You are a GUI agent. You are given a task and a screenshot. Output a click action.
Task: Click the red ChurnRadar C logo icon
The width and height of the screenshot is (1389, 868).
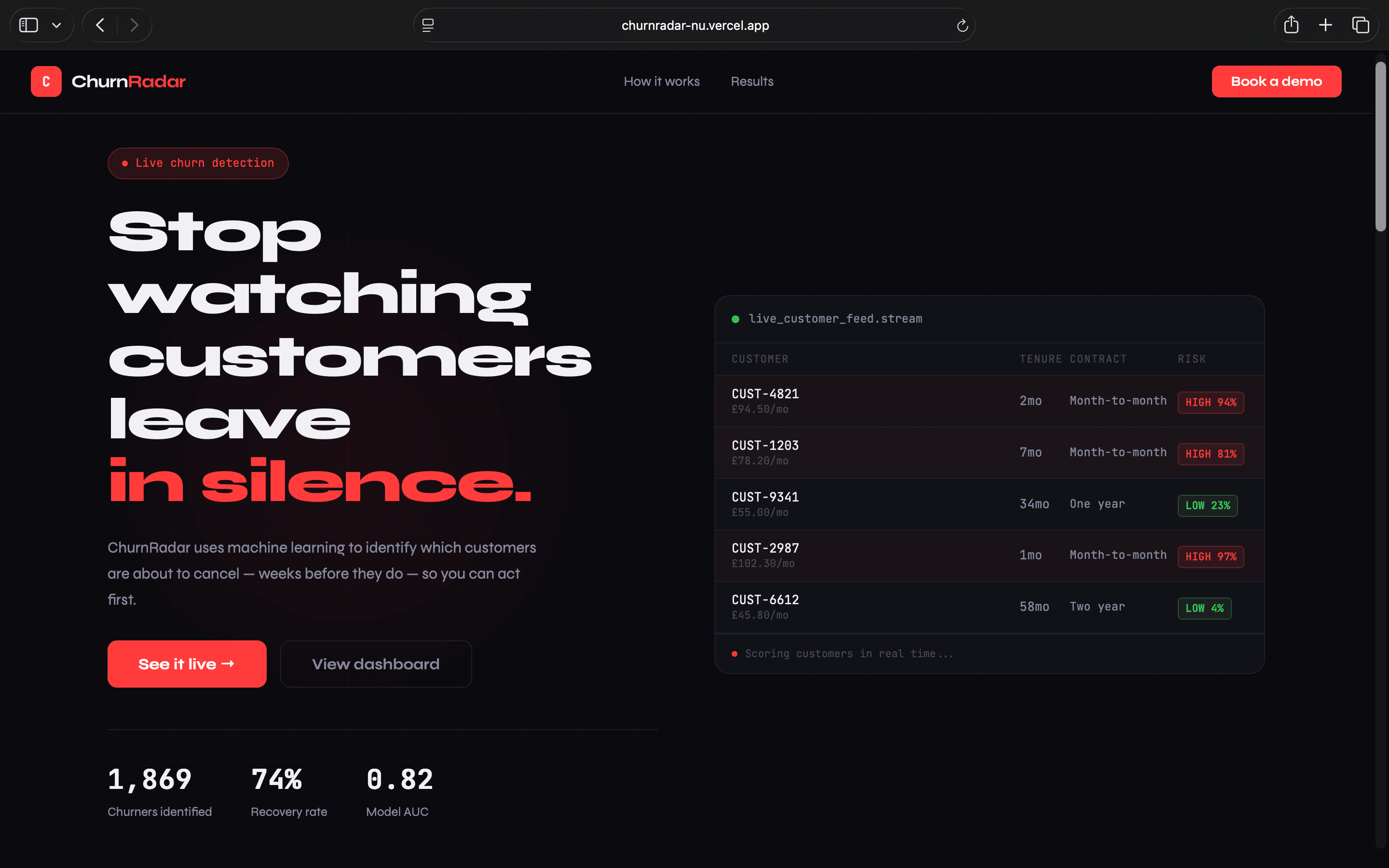pyautogui.click(x=46, y=81)
